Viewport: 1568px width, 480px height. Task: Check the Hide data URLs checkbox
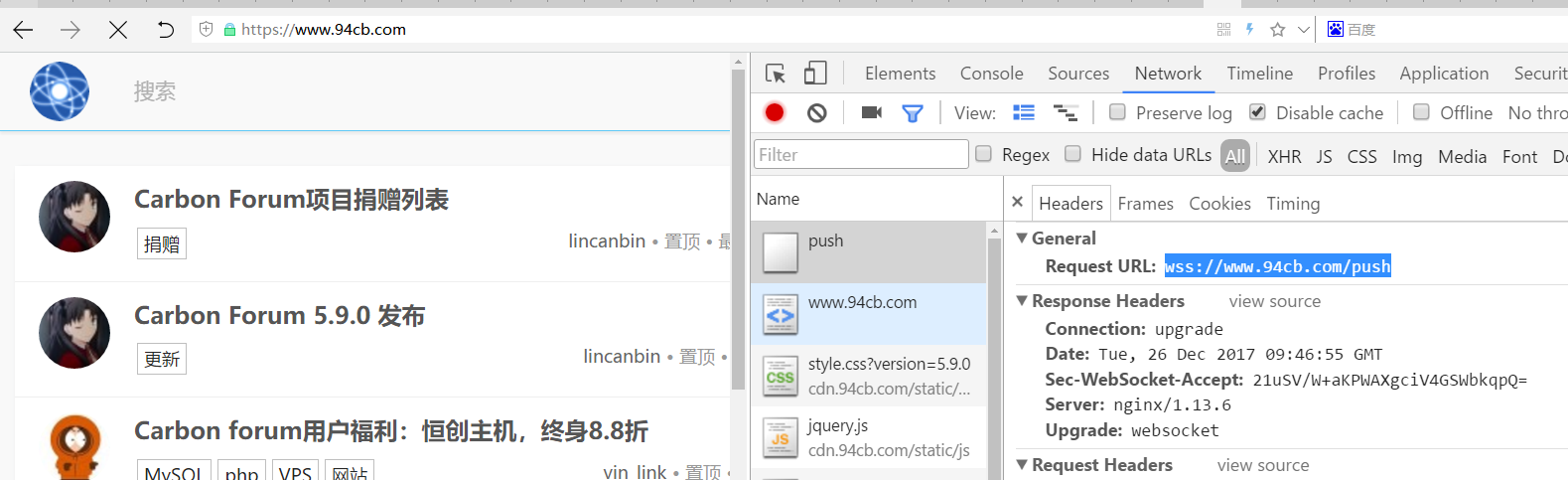1072,154
